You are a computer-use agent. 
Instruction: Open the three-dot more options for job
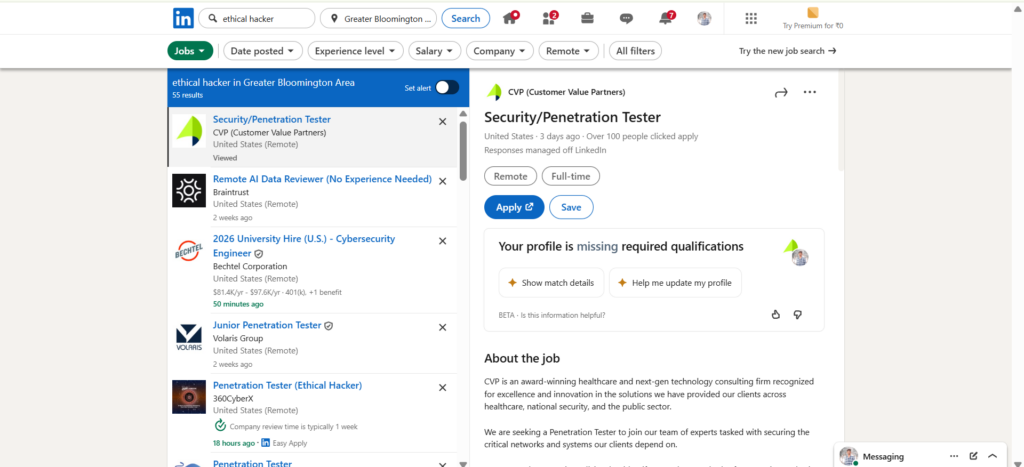pos(810,92)
